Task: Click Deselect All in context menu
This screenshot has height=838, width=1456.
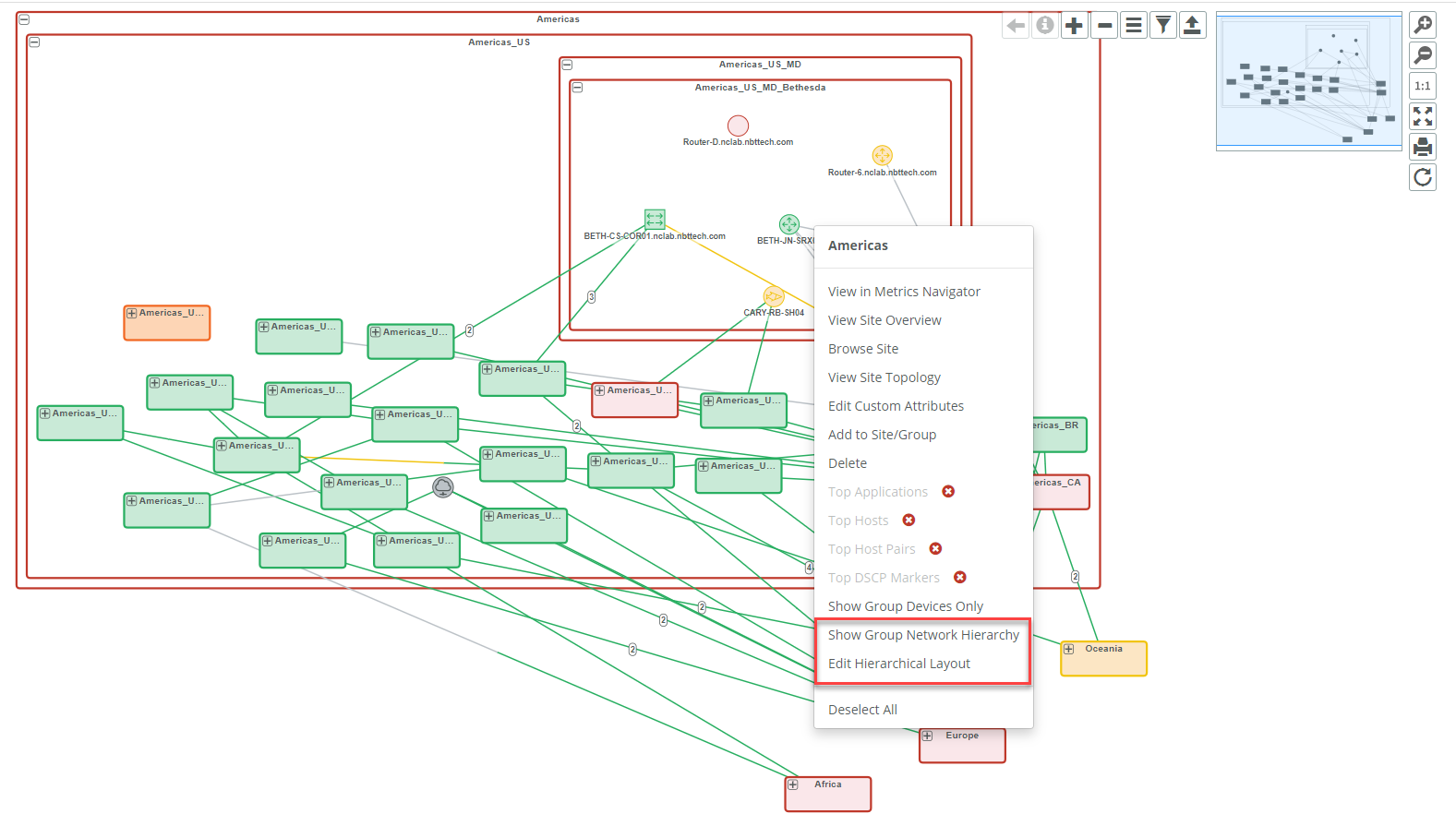Action: pyautogui.click(x=862, y=710)
